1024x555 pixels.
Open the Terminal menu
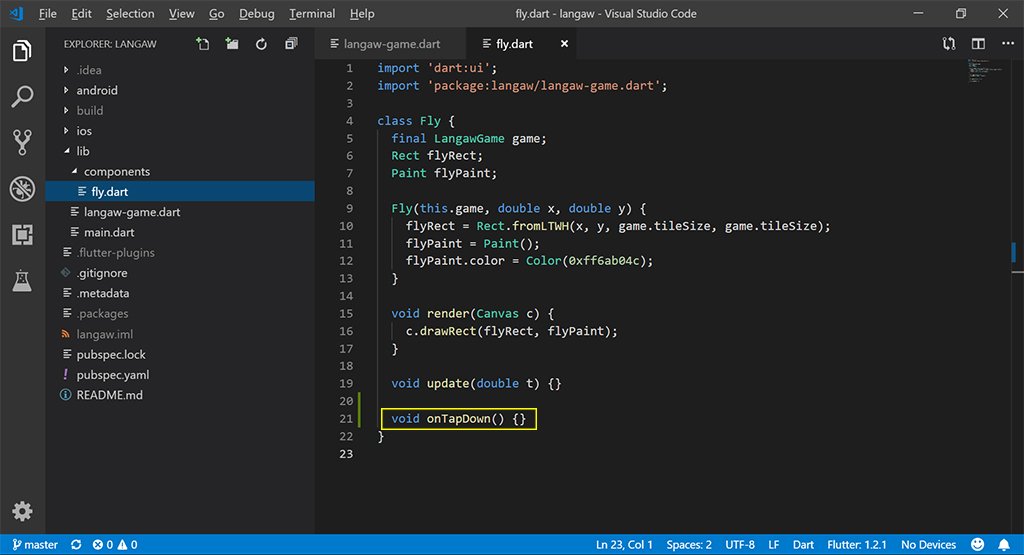[x=312, y=14]
